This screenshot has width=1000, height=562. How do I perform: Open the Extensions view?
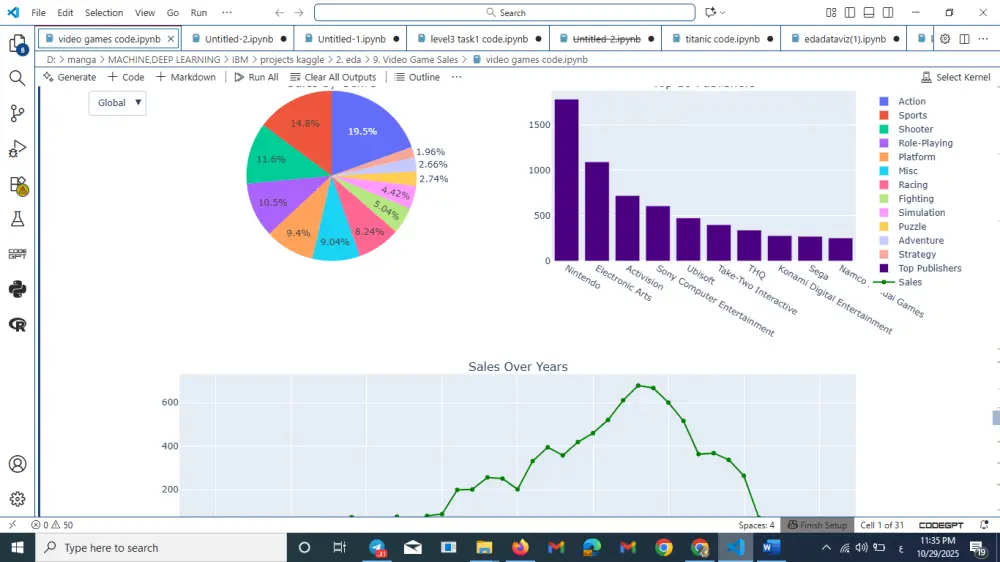tap(18, 185)
